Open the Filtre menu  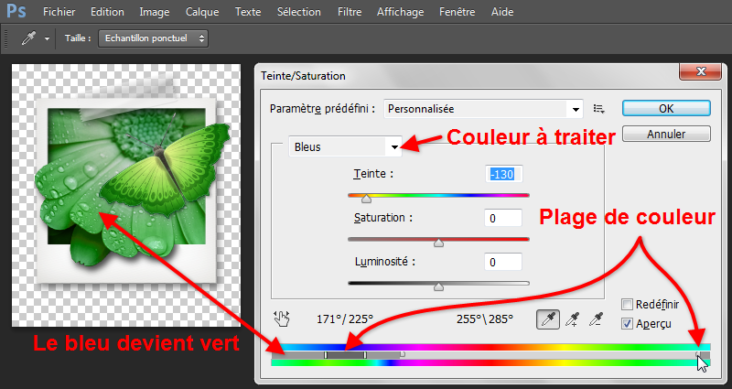[x=350, y=12]
